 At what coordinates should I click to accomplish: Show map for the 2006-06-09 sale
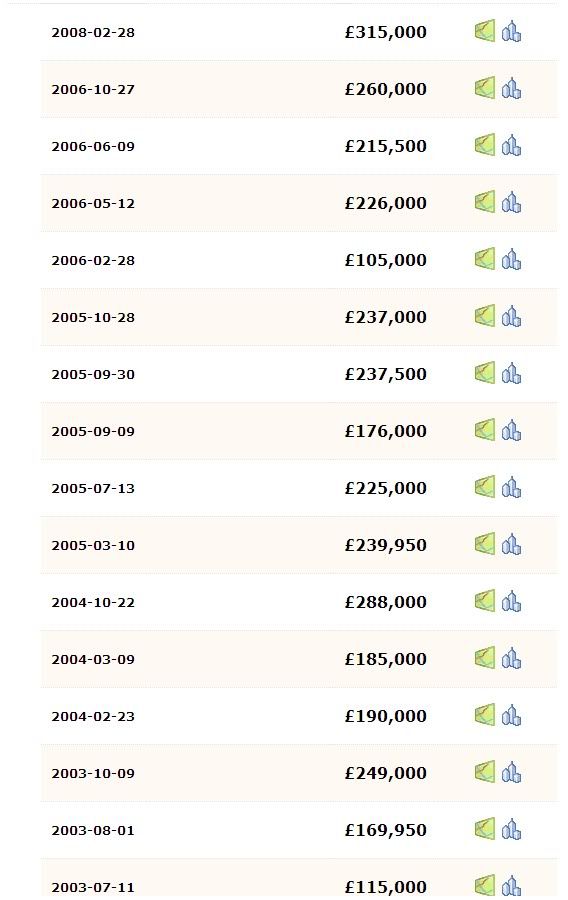[485, 145]
